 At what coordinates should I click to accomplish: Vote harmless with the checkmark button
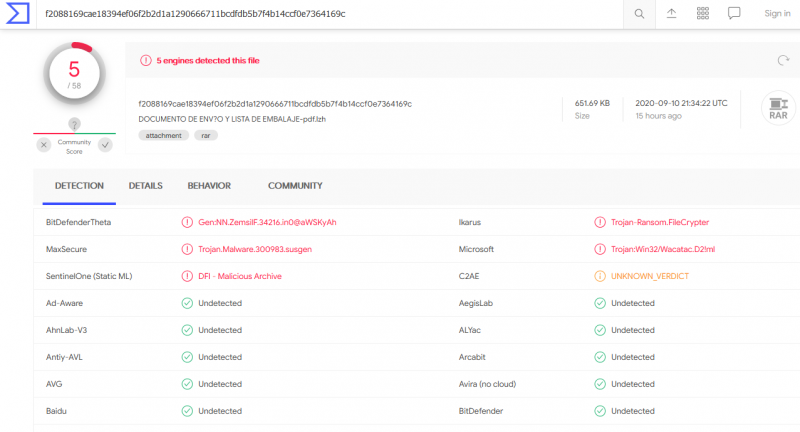point(105,145)
